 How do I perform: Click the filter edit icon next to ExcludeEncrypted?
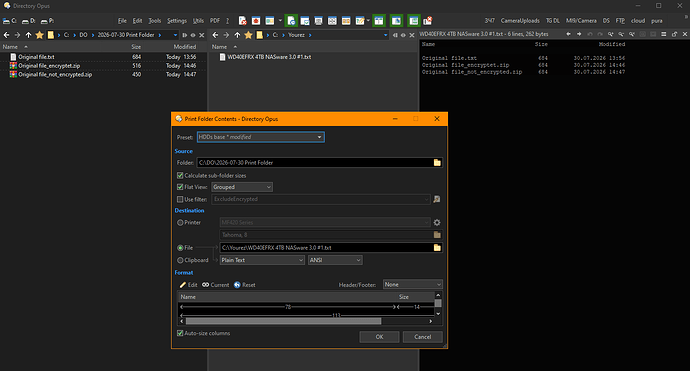437,199
